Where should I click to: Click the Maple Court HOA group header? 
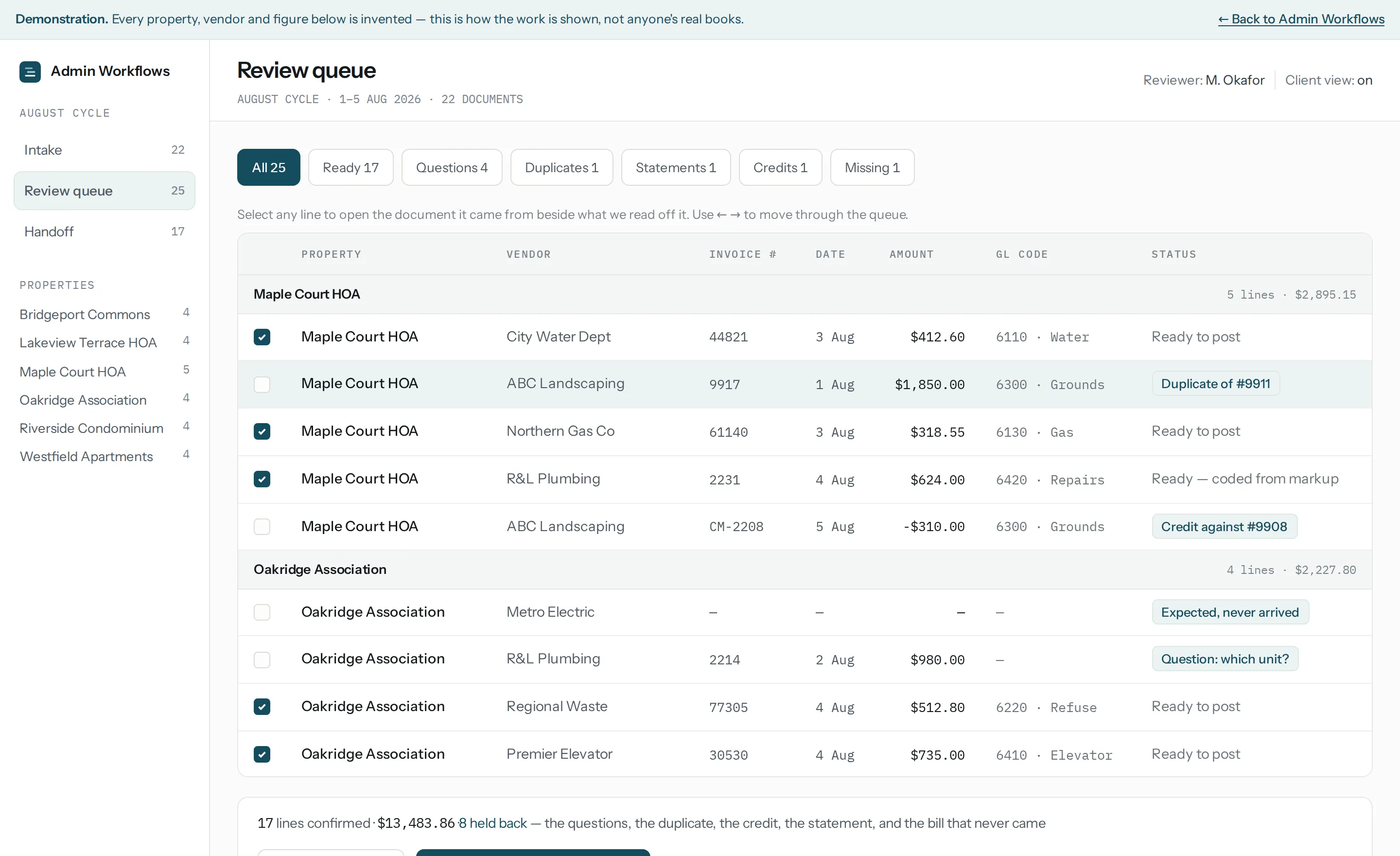[805, 295]
